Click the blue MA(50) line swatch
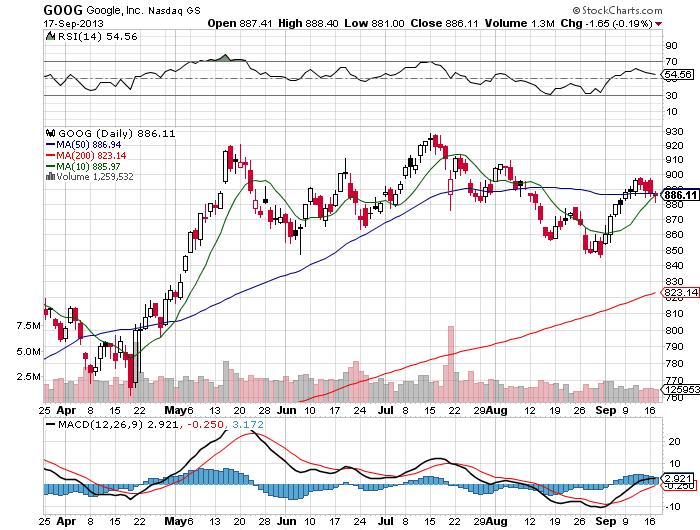 [x=50, y=145]
